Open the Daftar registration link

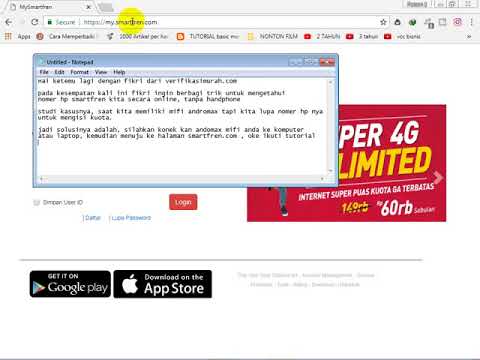(x=92, y=218)
